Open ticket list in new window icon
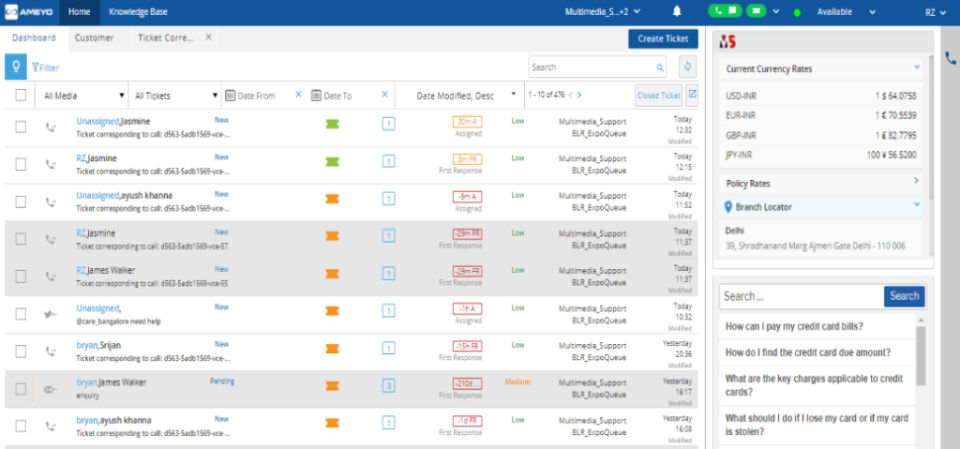 coord(692,95)
